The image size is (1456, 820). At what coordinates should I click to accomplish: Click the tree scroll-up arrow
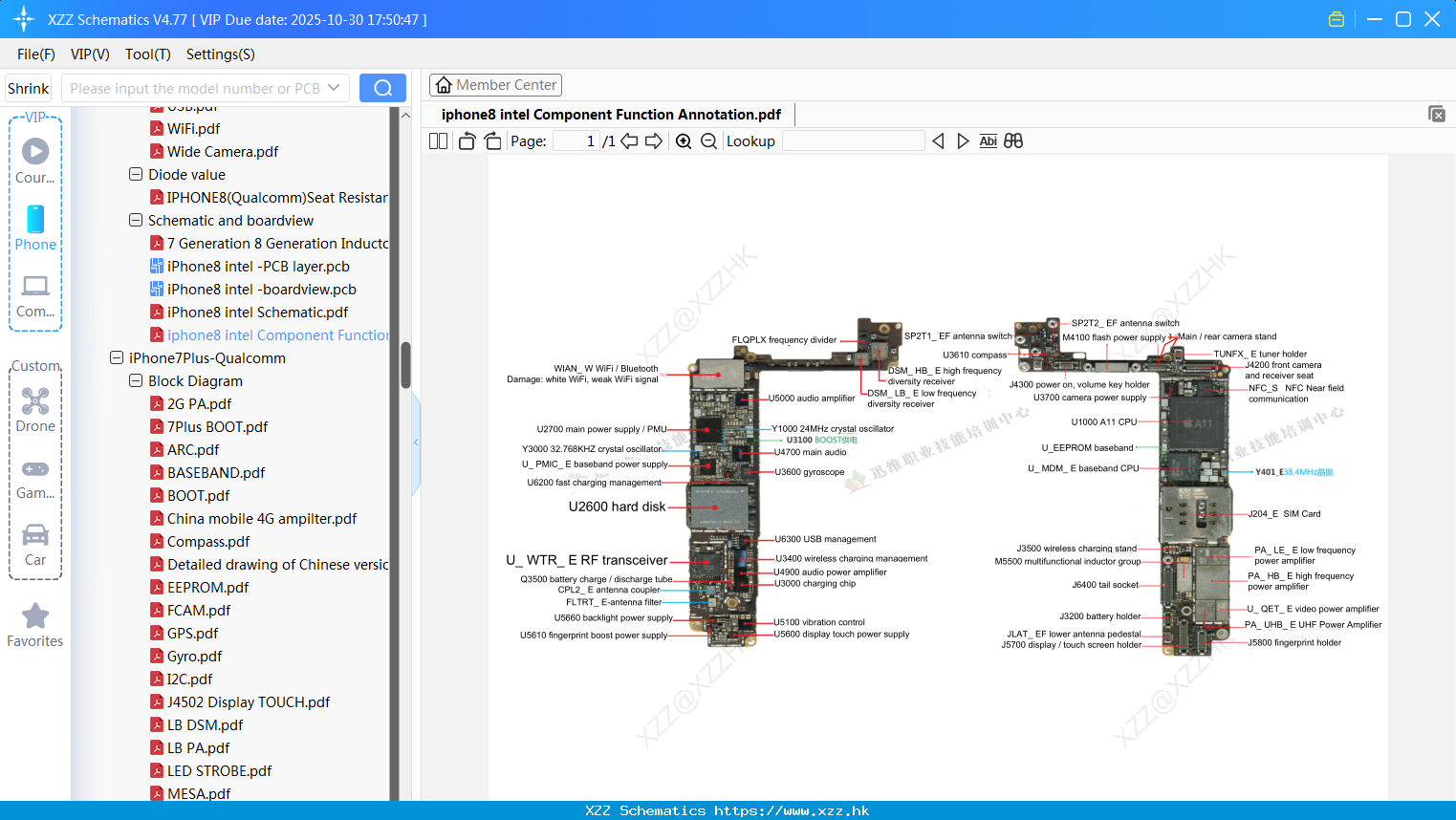[405, 115]
